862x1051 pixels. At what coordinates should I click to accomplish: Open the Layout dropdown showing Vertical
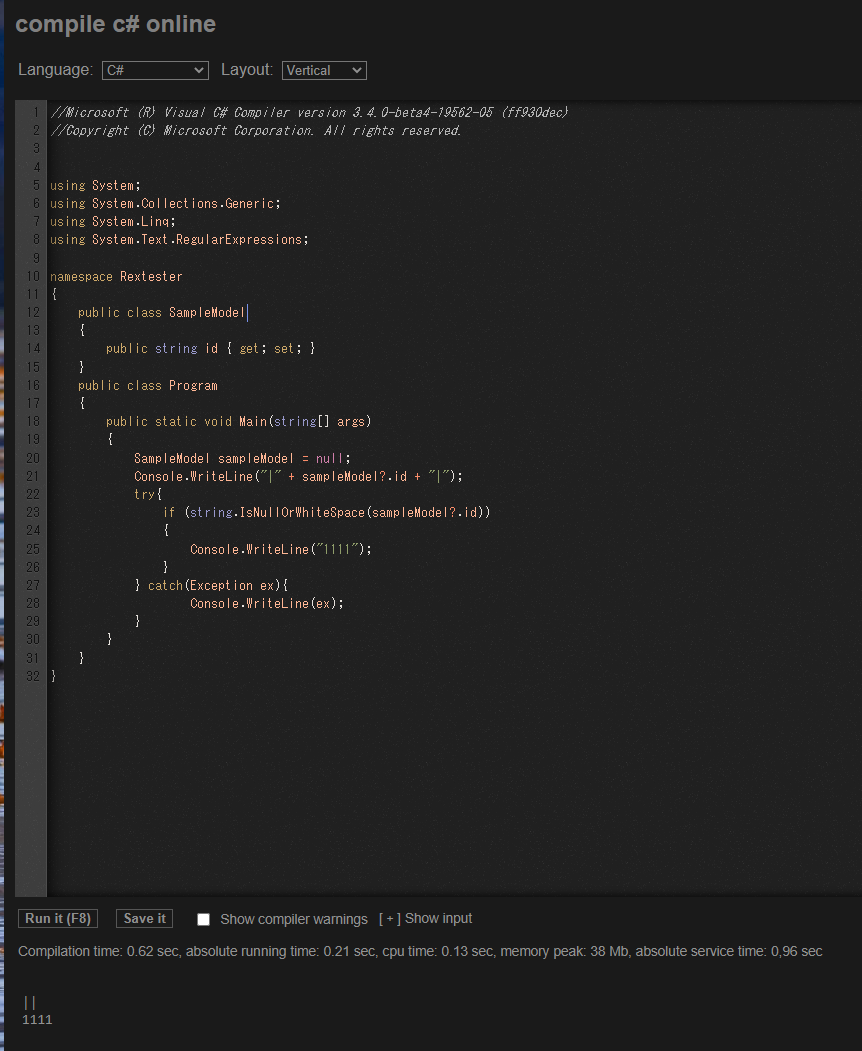pos(324,70)
